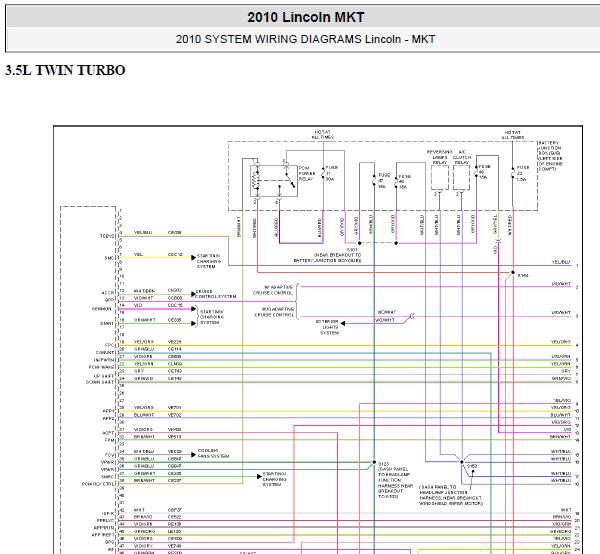
Task: Click Battery Junction Box label
Action: pos(551,156)
